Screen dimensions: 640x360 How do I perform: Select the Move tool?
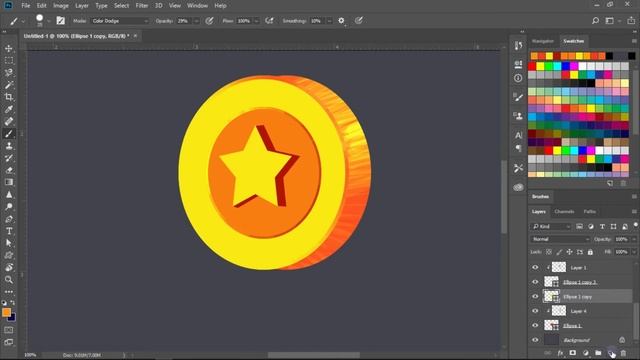[9, 49]
